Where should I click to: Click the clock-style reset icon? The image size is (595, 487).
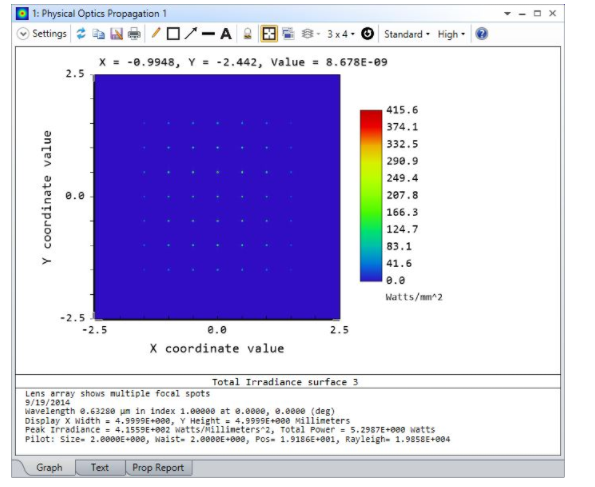[x=367, y=34]
